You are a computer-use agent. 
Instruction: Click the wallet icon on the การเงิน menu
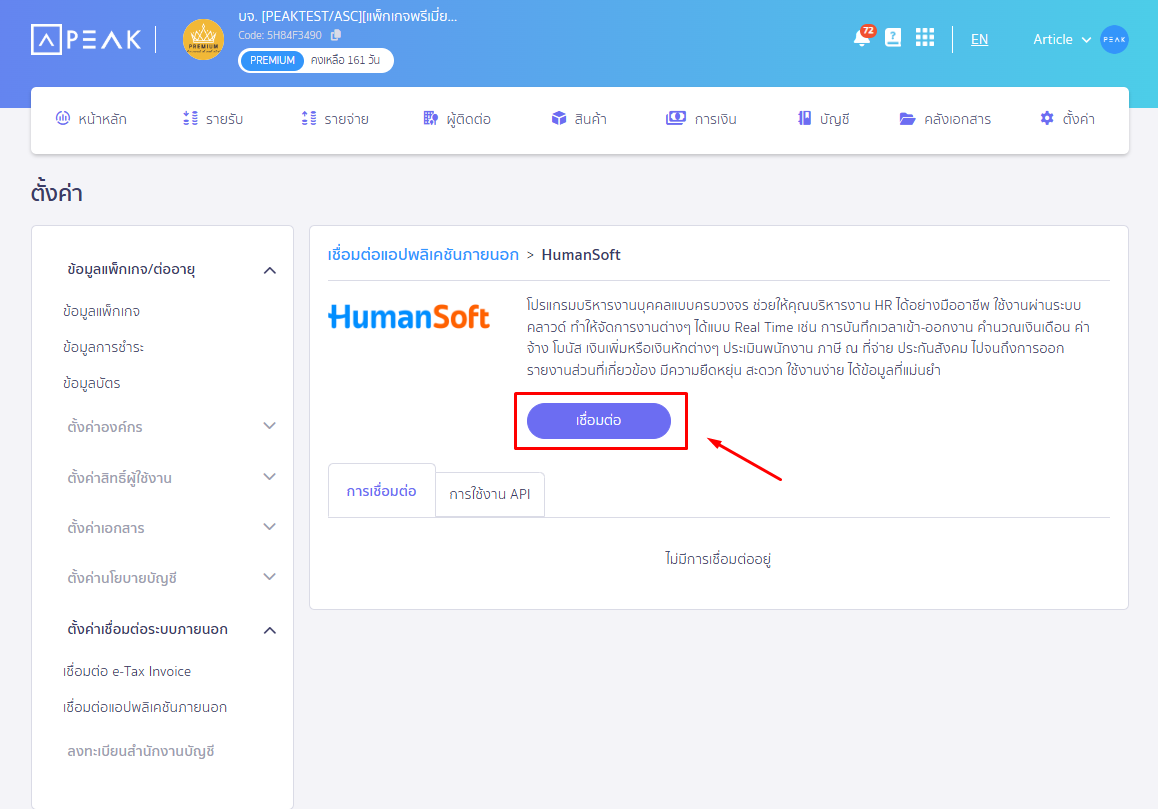click(675, 117)
